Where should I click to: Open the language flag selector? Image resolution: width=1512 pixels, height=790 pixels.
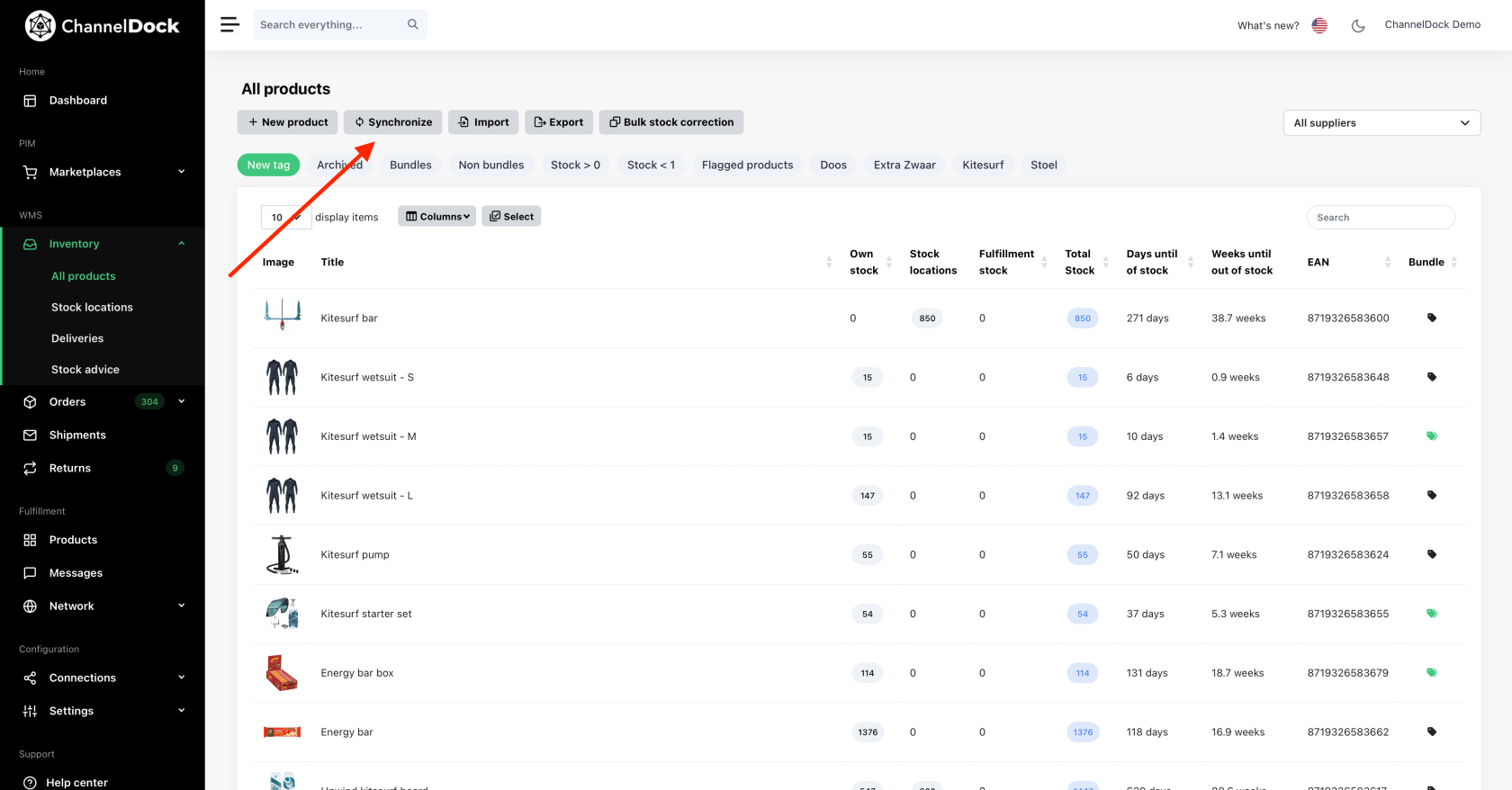pos(1319,25)
